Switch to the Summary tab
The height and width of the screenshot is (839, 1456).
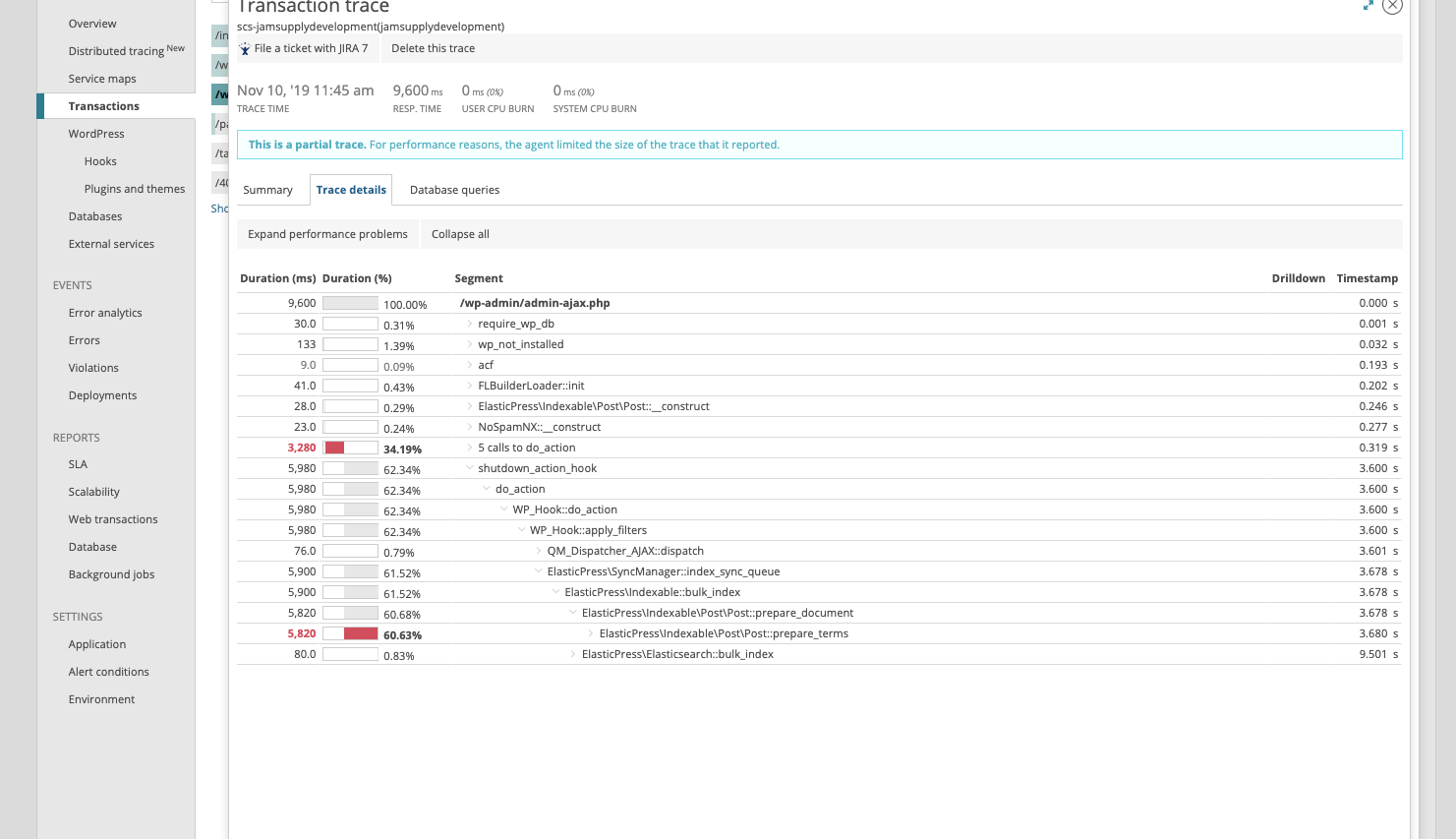[x=266, y=189]
